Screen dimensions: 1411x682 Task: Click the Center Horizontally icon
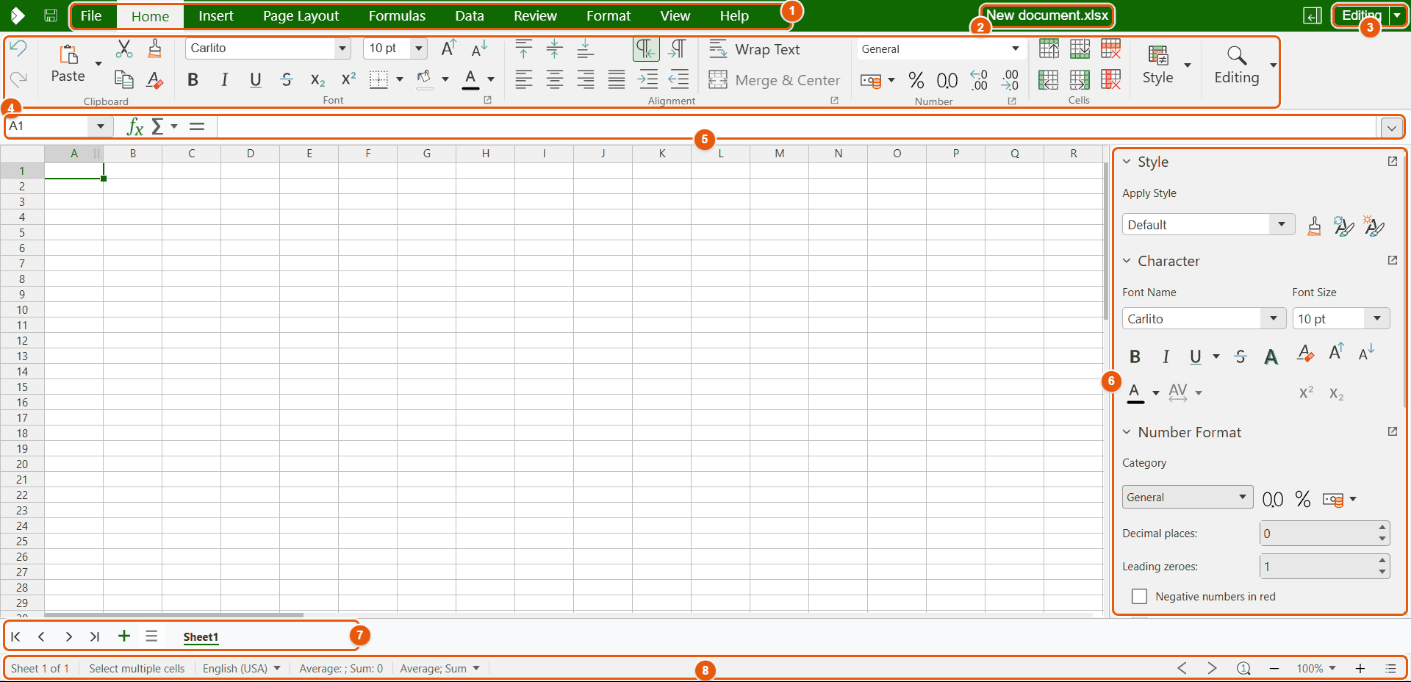click(555, 80)
